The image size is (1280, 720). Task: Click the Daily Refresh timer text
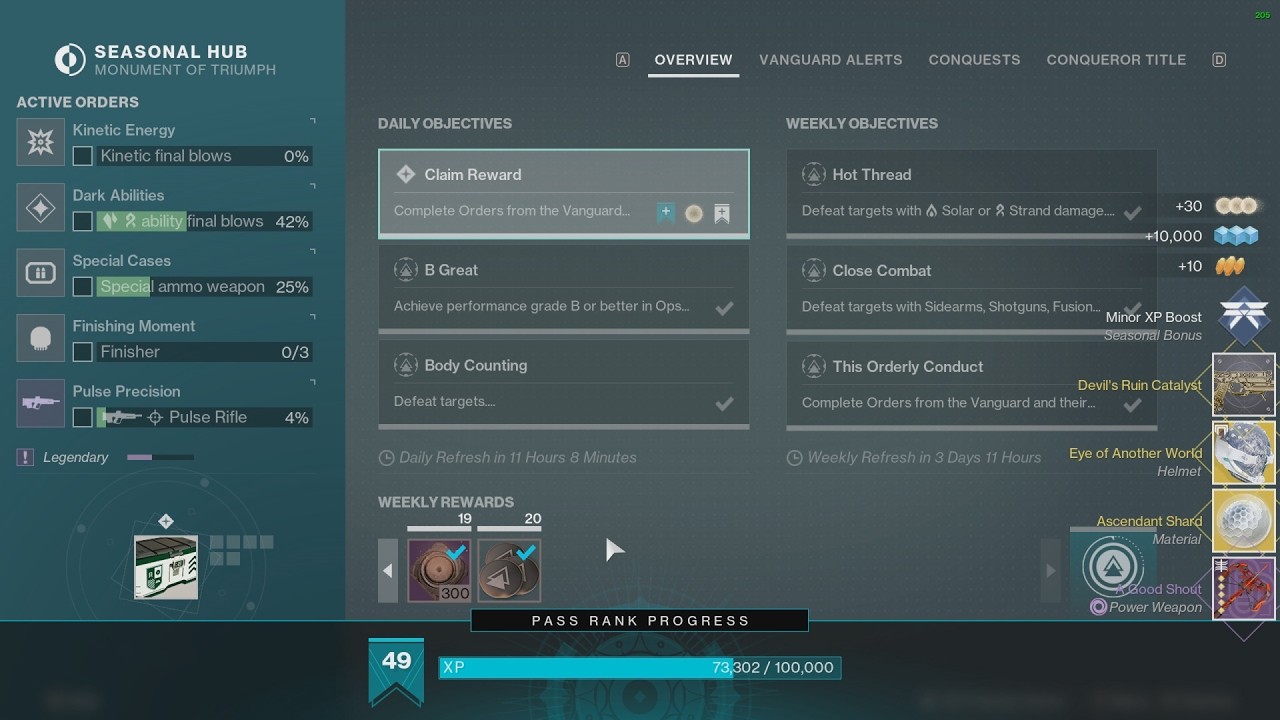[x=517, y=457]
